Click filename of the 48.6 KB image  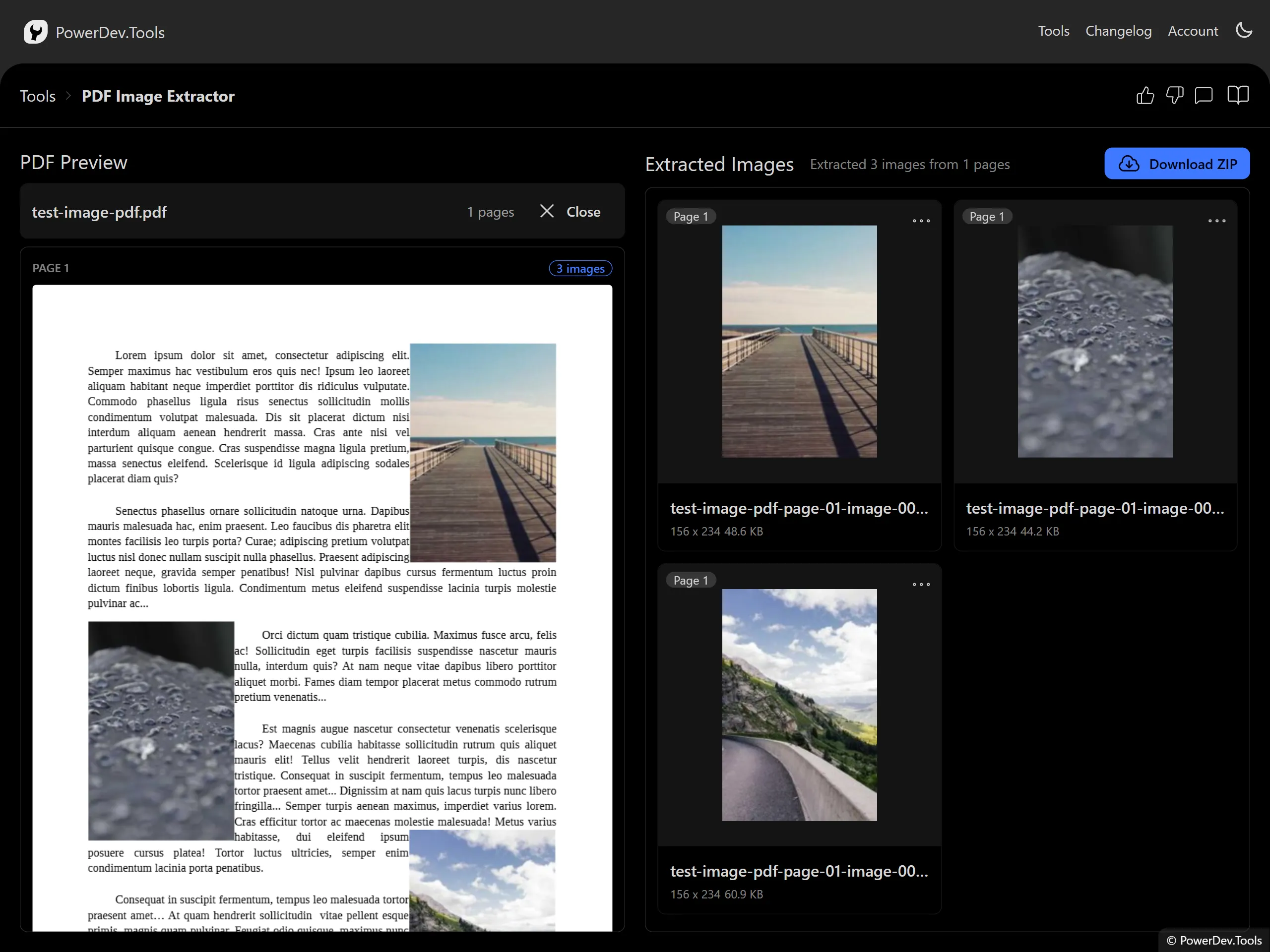(799, 508)
